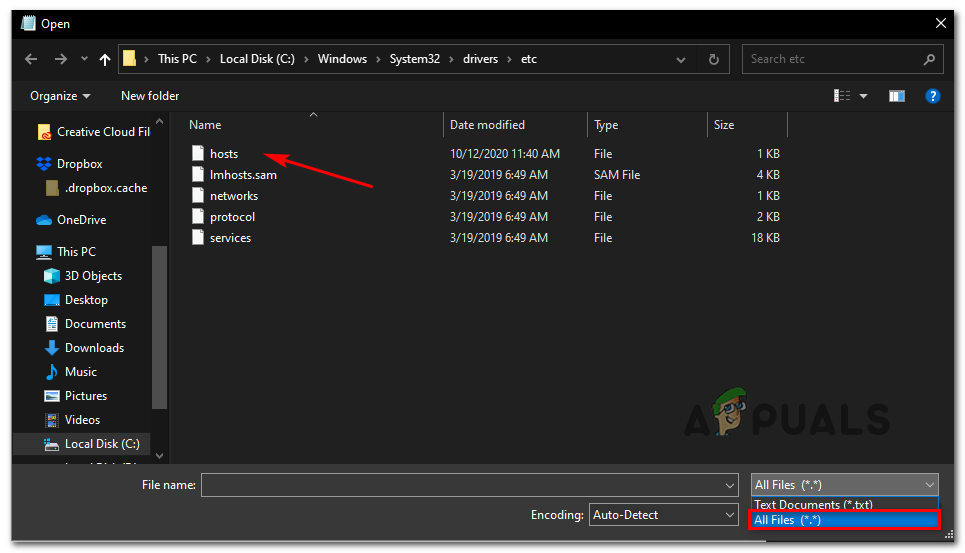Close the Open dialog

(940, 23)
